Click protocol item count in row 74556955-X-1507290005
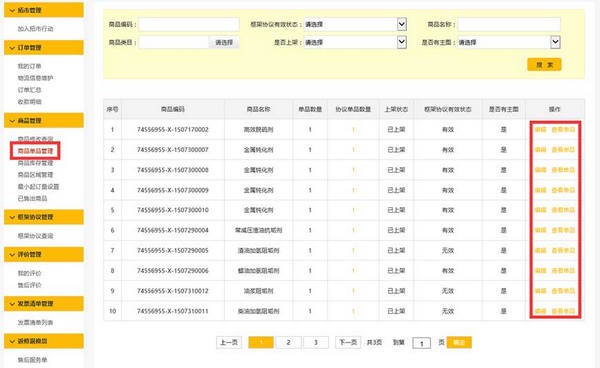Screen dimensions: 600x368 point(353,251)
